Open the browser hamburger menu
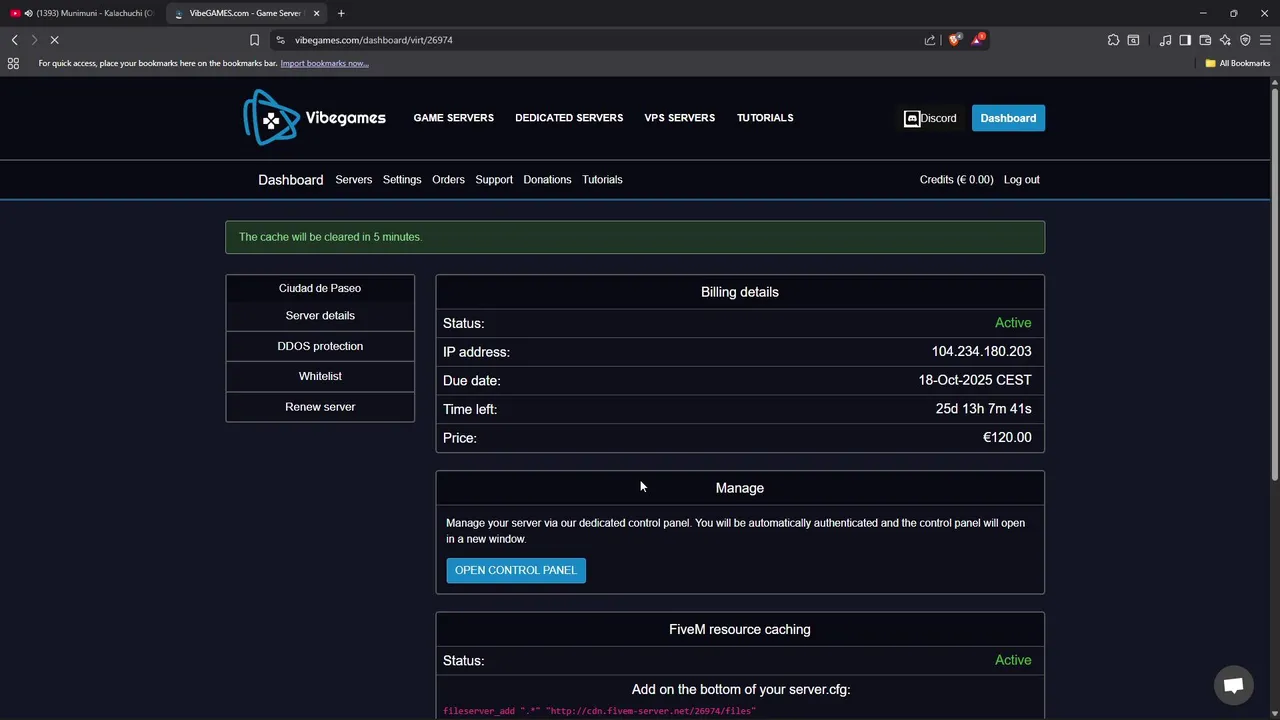The height and width of the screenshot is (720, 1280). point(1265,40)
